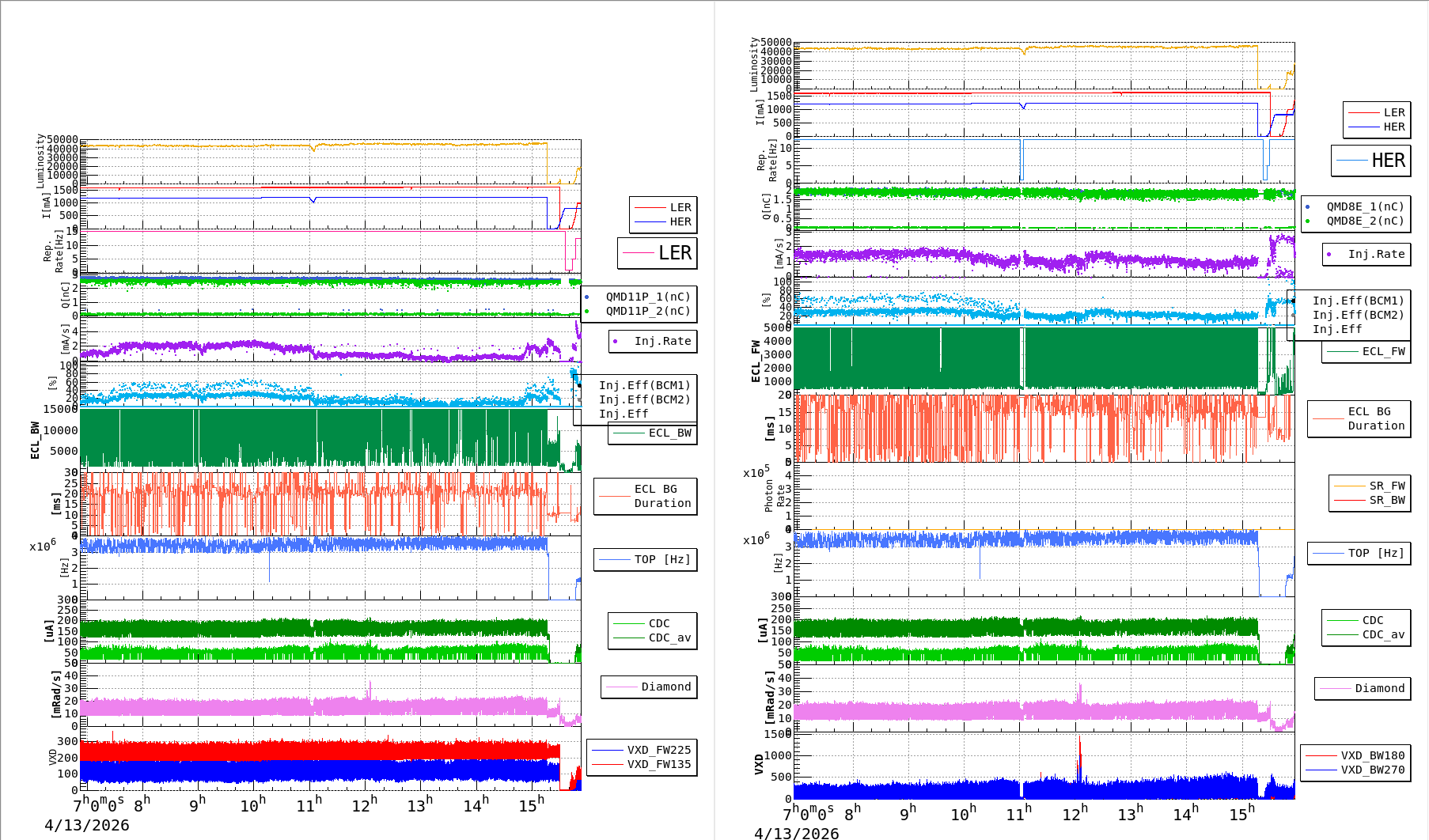Screen dimensions: 1429x840
Task: Click the large HER legend box
Action: (x=1371, y=161)
